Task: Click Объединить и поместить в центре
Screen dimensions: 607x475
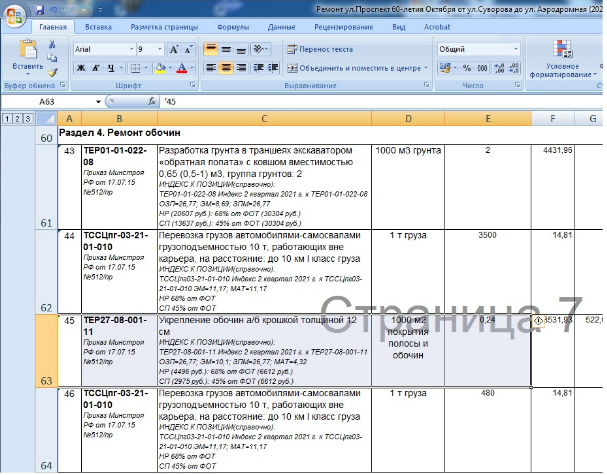Action: pos(354,68)
